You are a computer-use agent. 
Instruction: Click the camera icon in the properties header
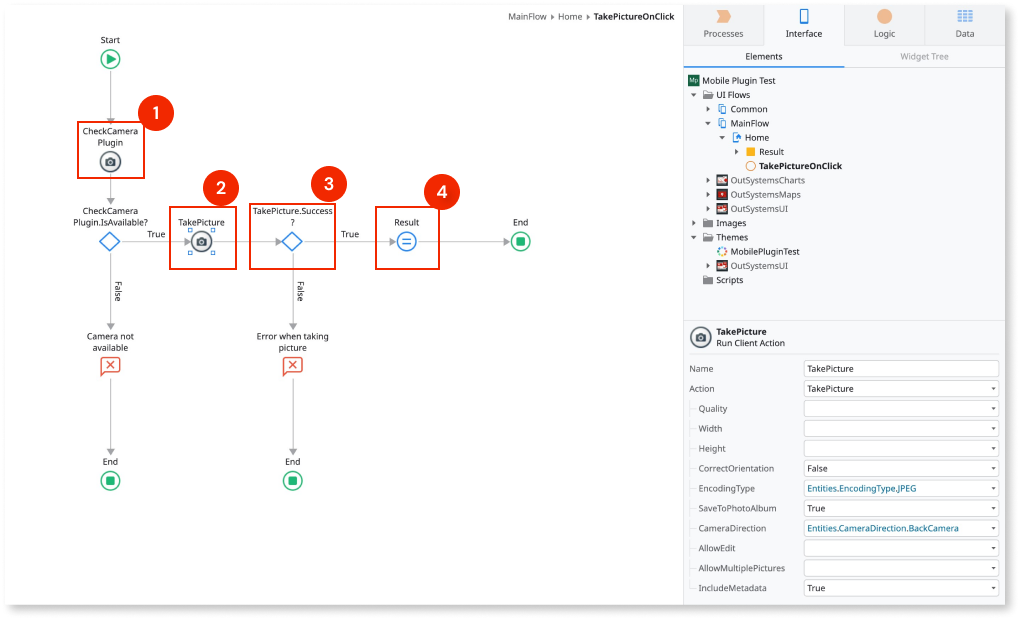point(700,337)
